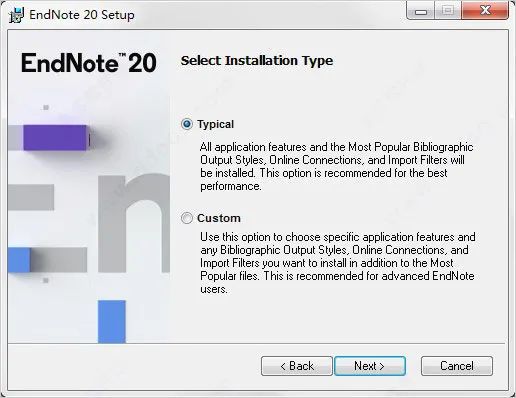Click the large gray letter n graphic
Viewport: 516px width, 398px height.
[x=134, y=223]
